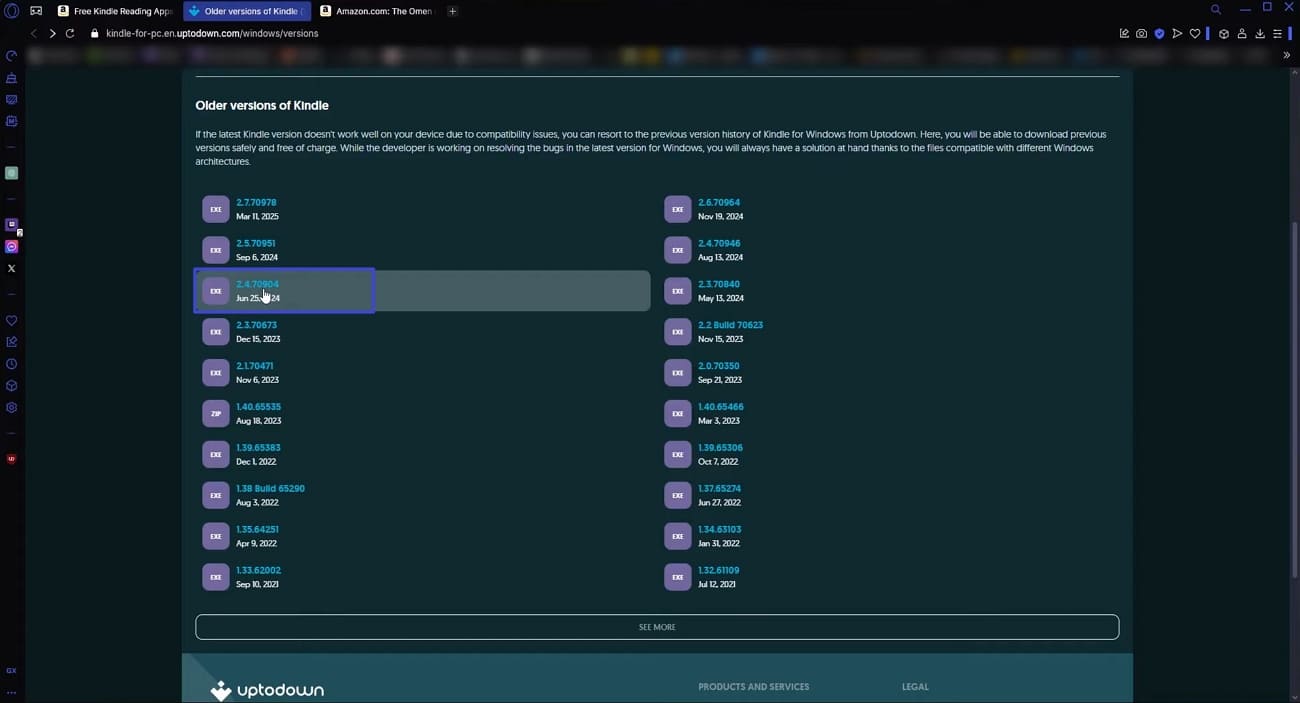Viewport: 1300px width, 703px height.
Task: Click ZIP badge beside version 1.40.65535
Action: 216,413
